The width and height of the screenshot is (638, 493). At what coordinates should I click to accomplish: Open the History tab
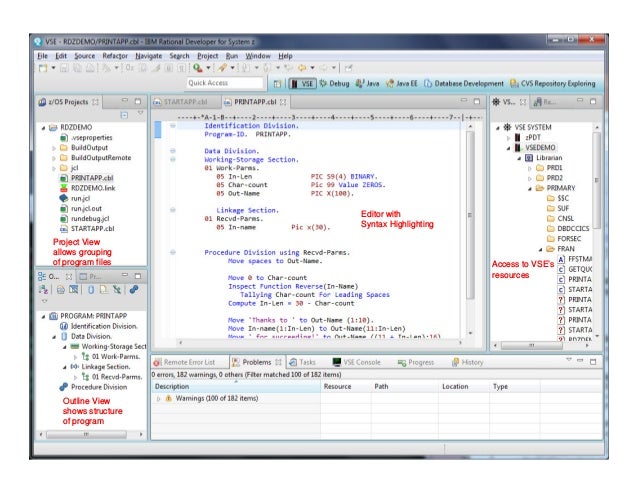[468, 362]
